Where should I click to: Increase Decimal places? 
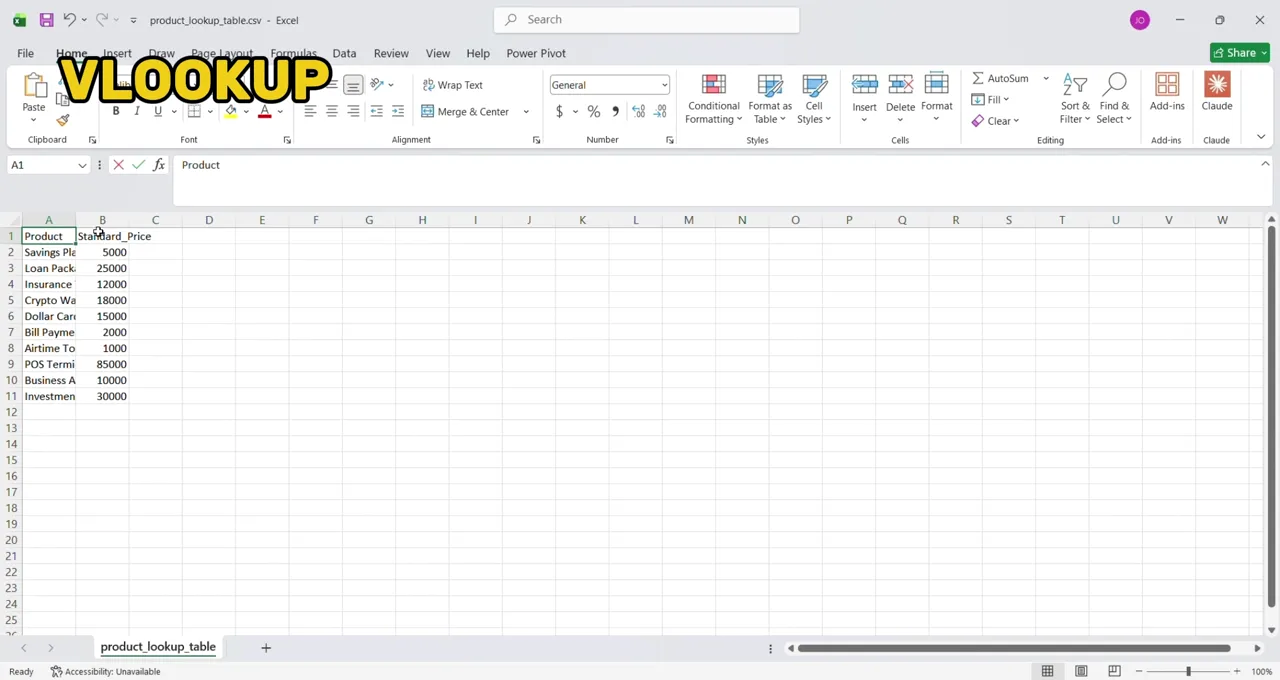(638, 111)
